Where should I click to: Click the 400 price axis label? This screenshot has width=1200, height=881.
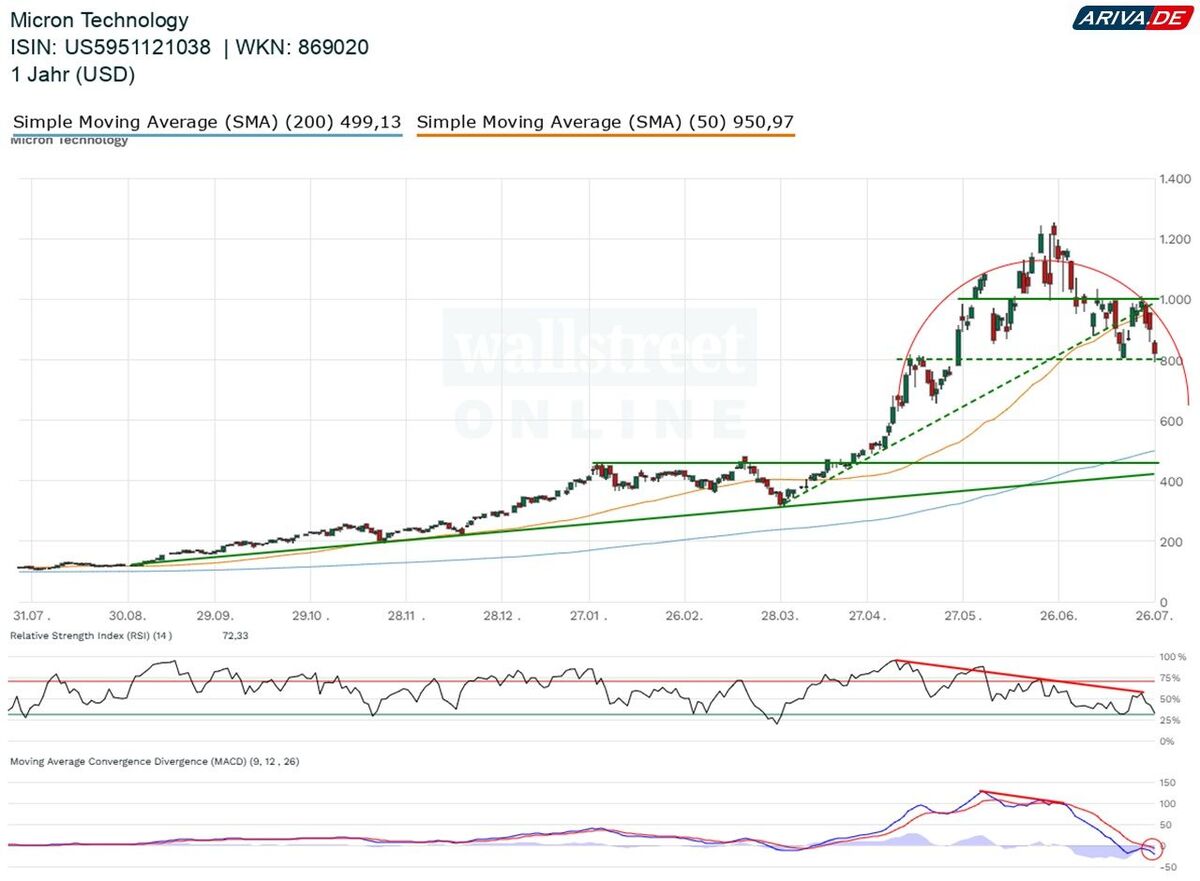pyautogui.click(x=1170, y=482)
